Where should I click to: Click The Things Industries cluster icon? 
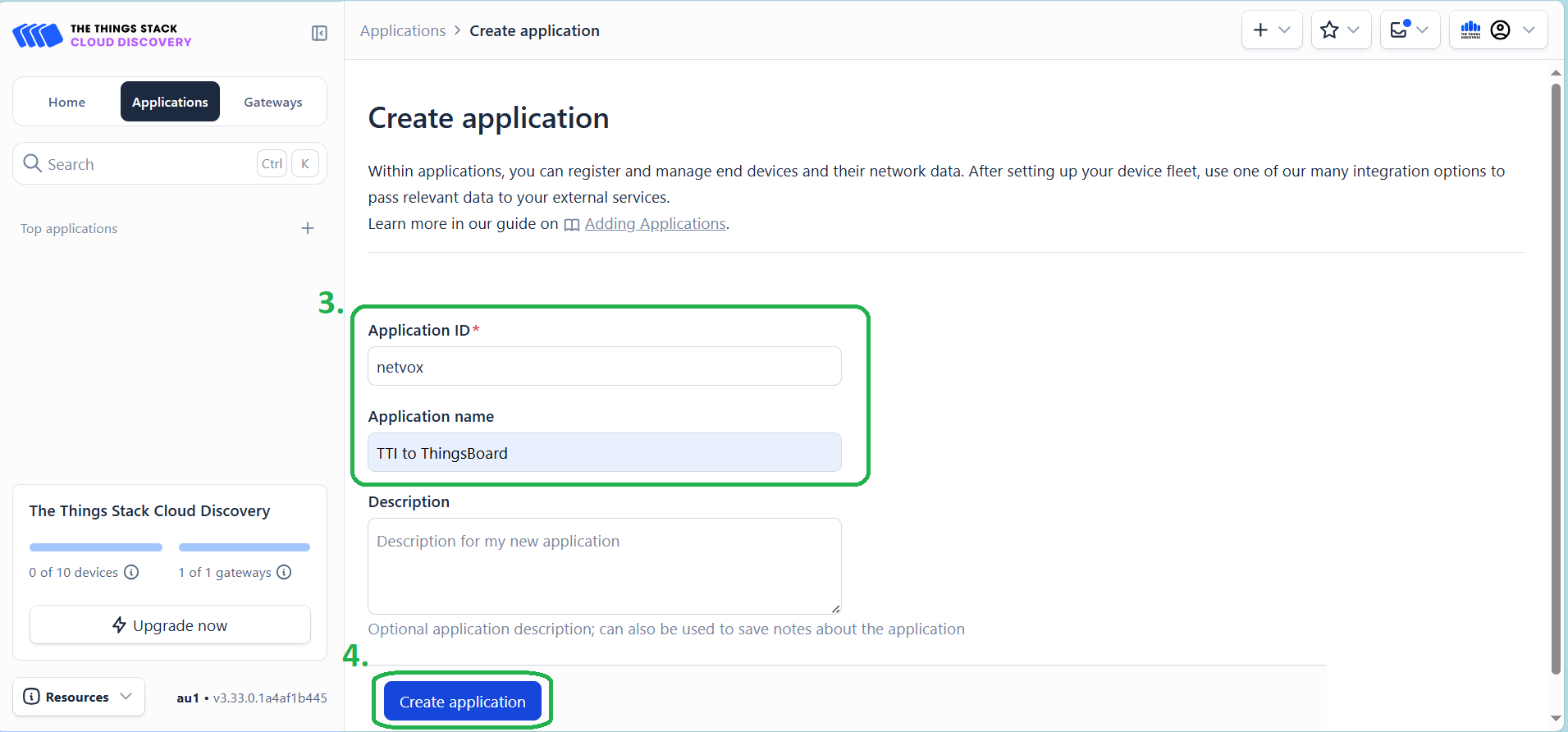[x=1470, y=30]
